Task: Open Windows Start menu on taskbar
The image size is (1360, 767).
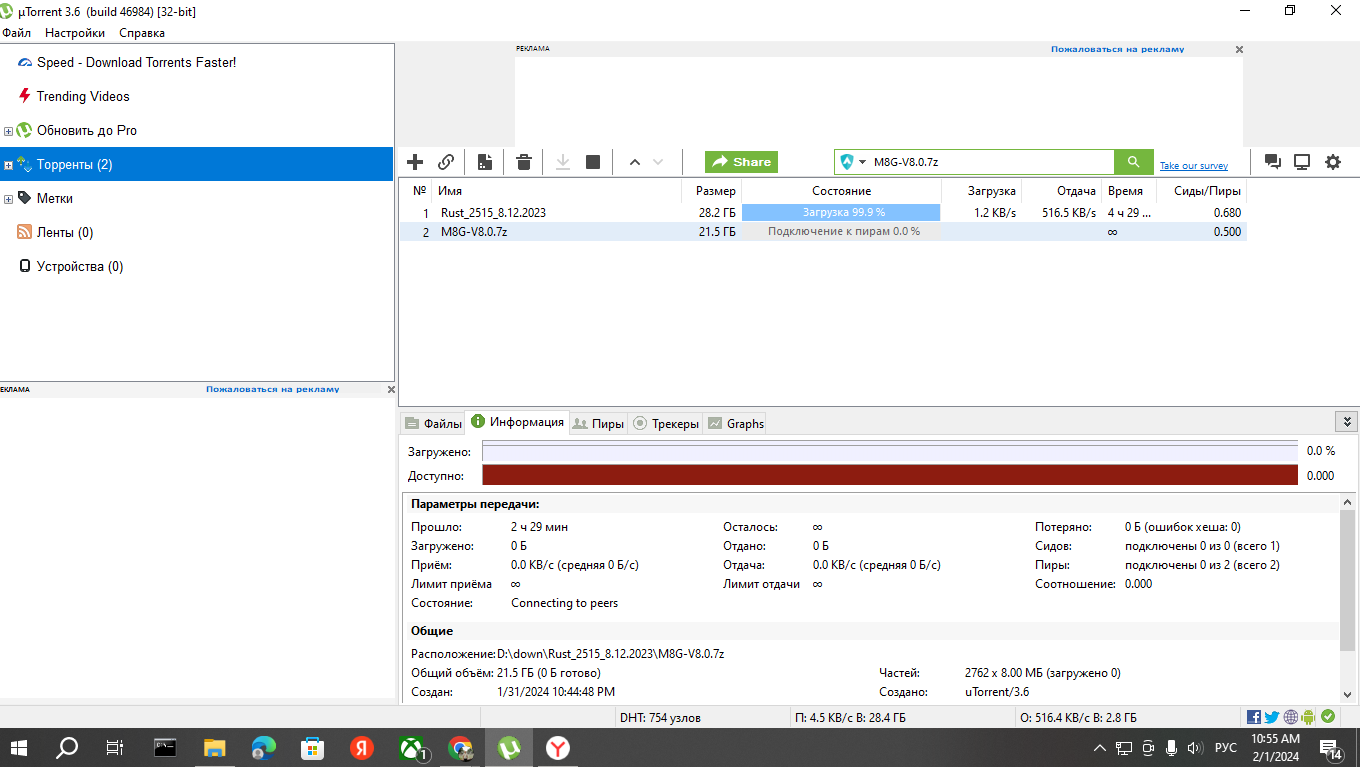Action: tap(19, 747)
